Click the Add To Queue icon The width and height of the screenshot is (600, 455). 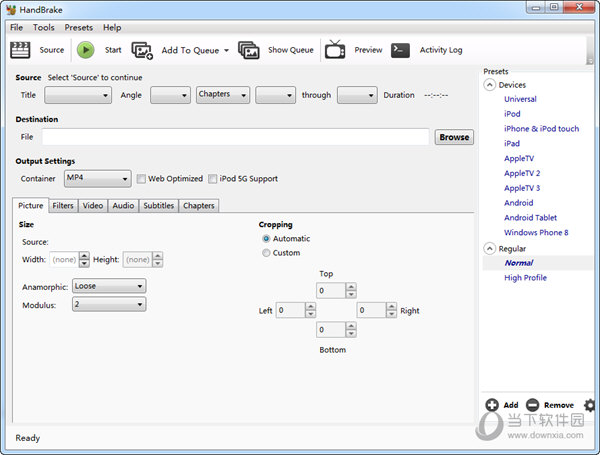142,50
